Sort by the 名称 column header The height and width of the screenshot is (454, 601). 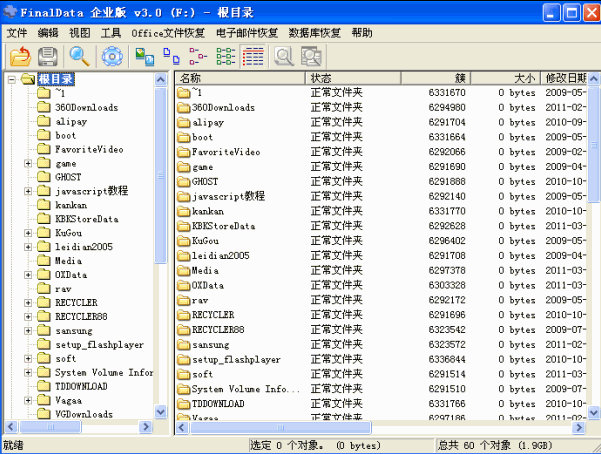pyautogui.click(x=240, y=78)
